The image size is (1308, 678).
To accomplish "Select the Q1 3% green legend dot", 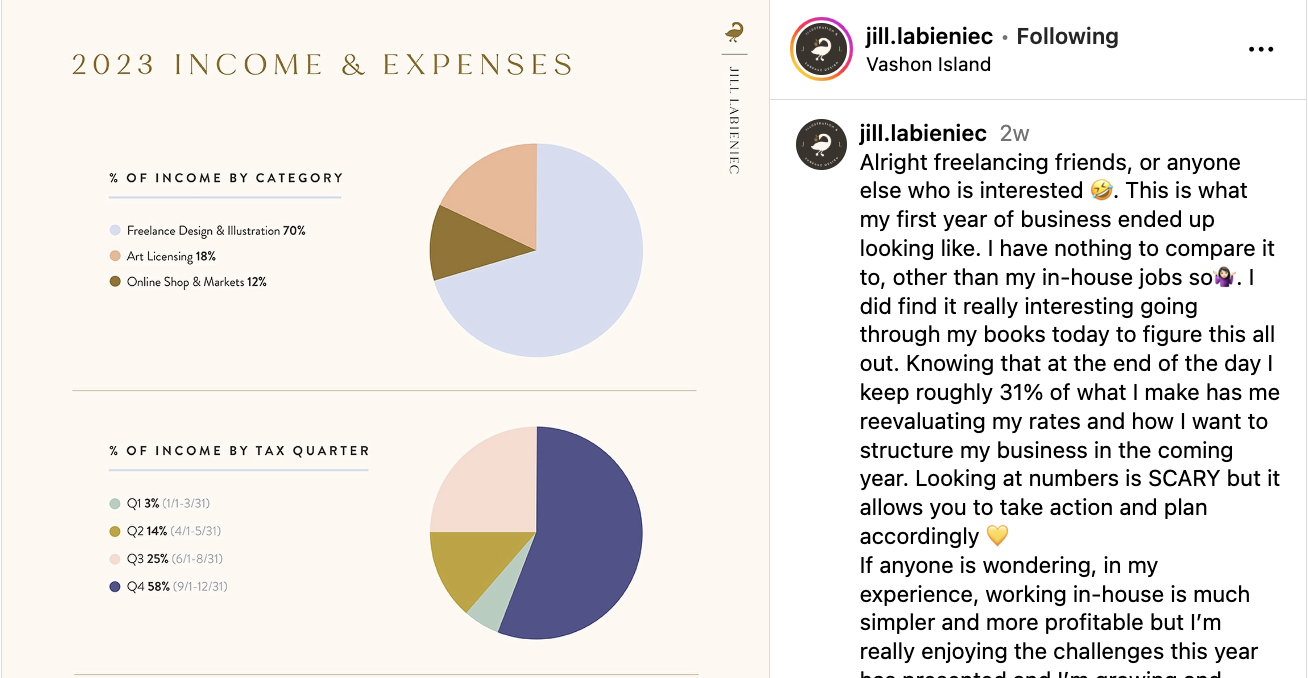I will (x=113, y=503).
